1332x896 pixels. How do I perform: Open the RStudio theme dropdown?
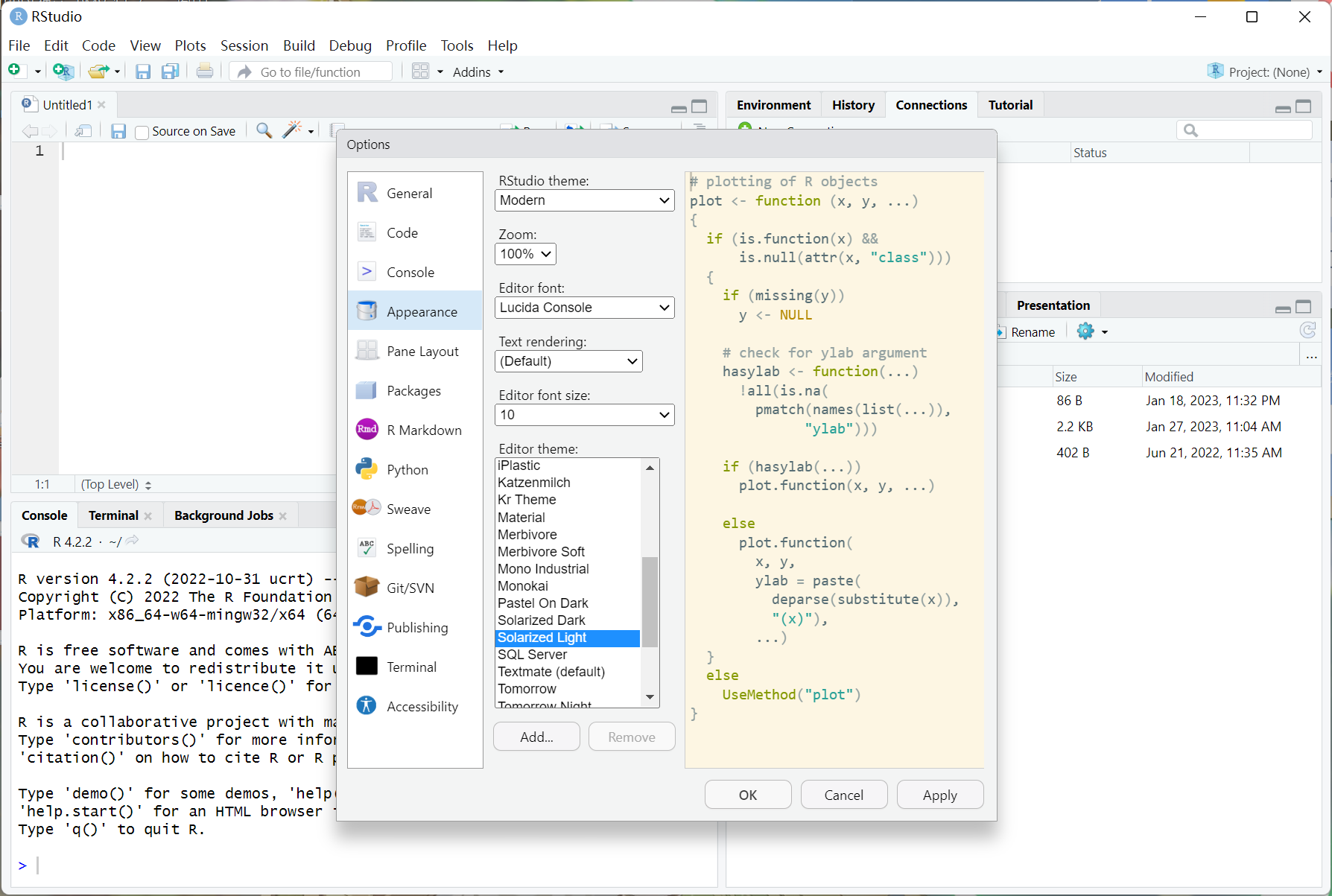[584, 200]
